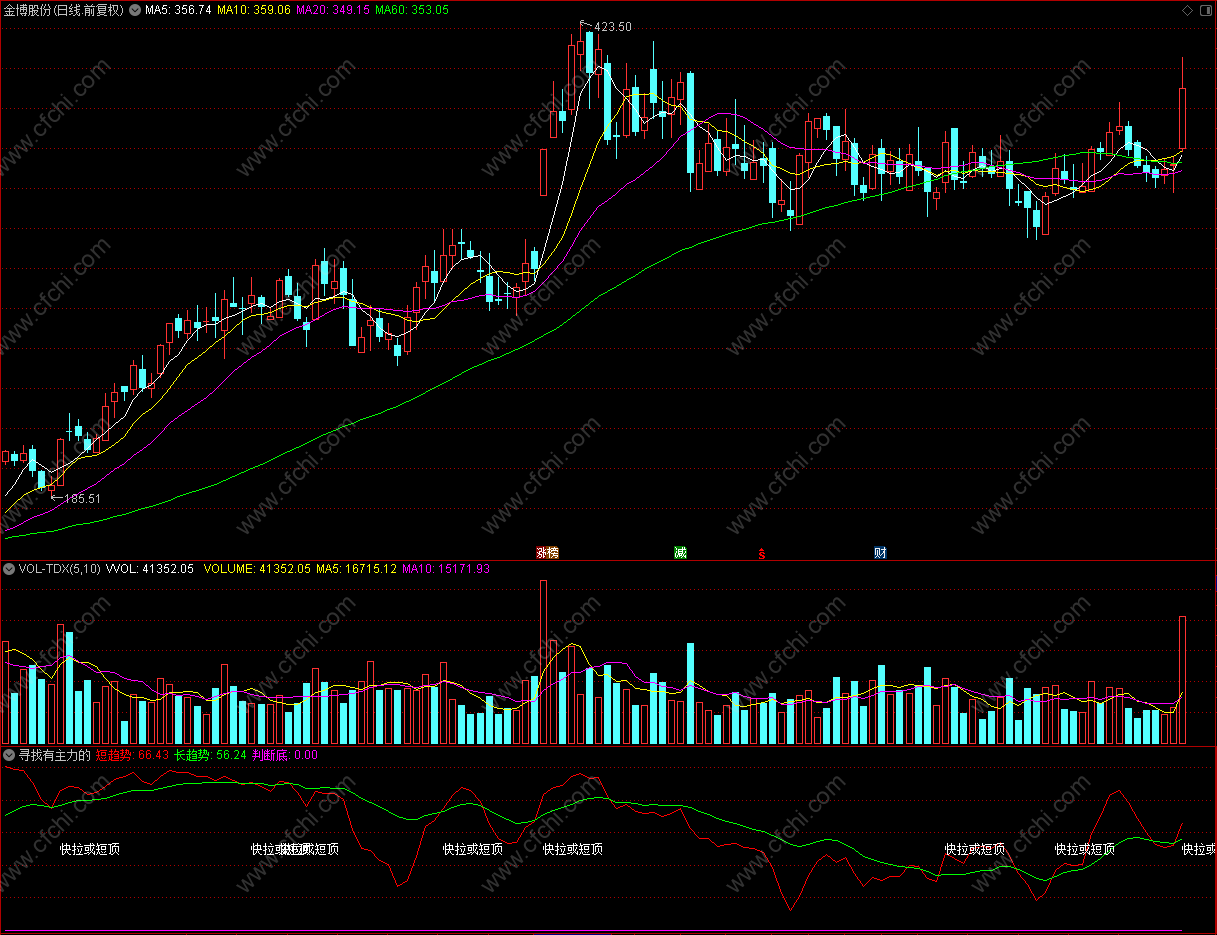The image size is (1217, 935).
Task: Select the MA20: 349.15 label
Action: 333,10
